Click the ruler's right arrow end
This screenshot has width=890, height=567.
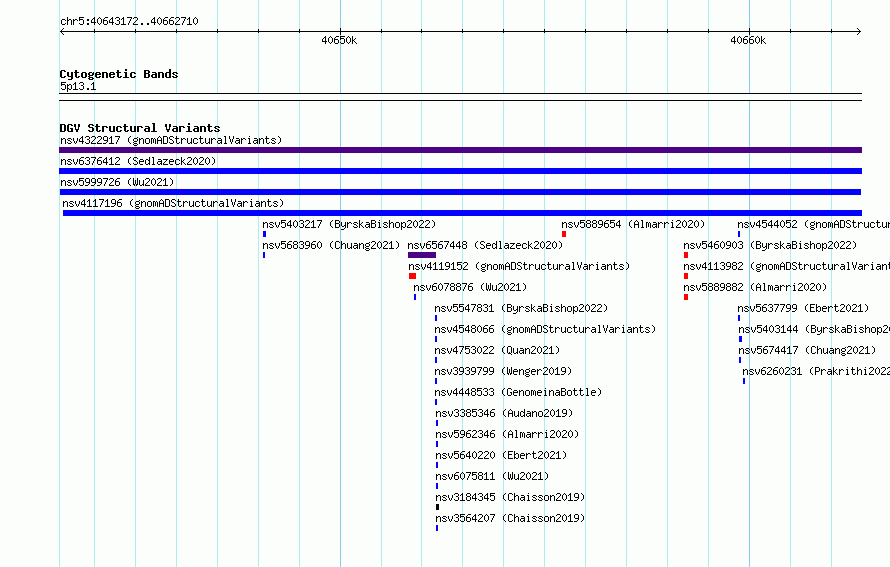pos(858,31)
